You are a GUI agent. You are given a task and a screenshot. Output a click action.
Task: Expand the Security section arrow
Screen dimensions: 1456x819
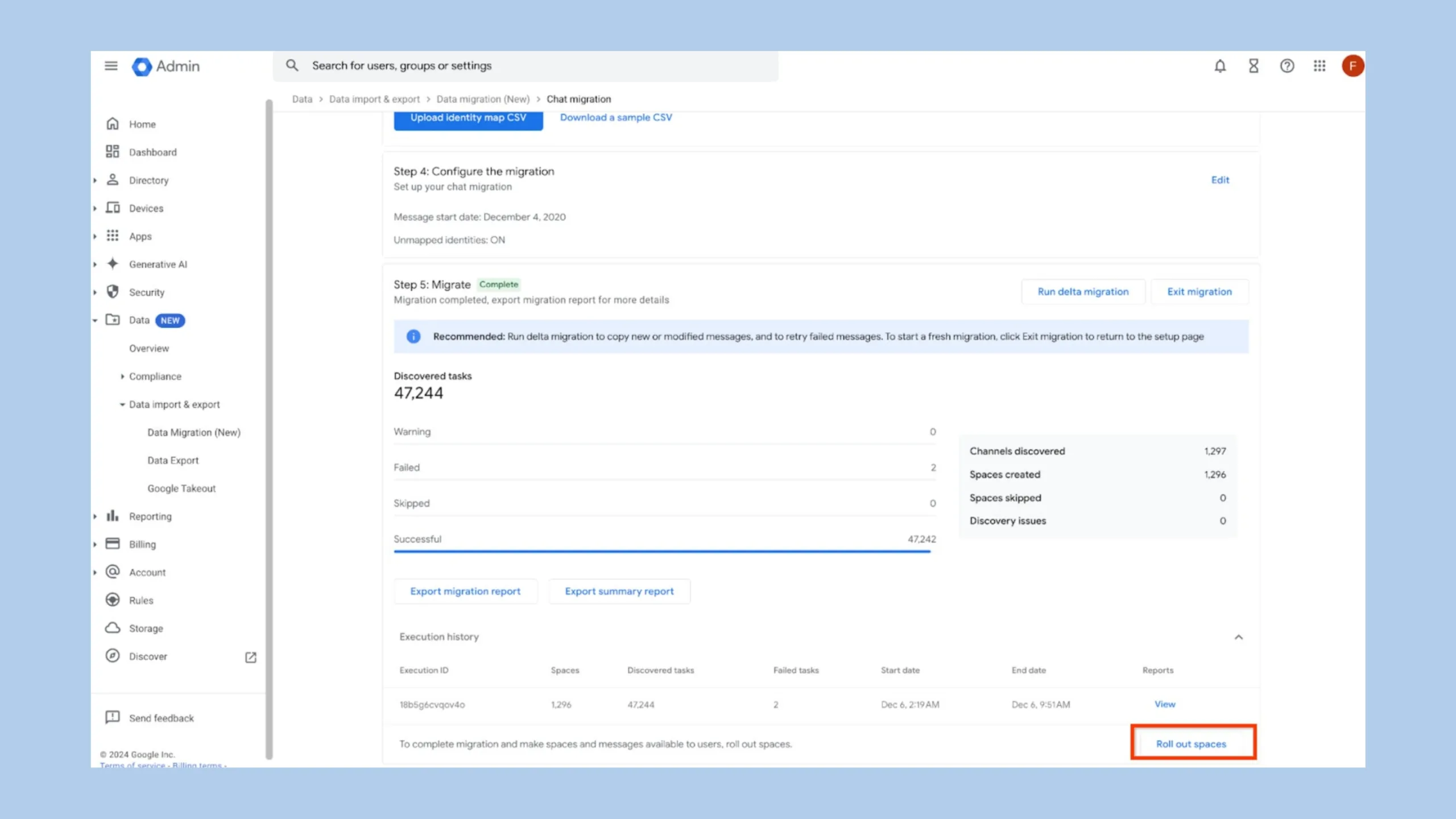tap(95, 292)
